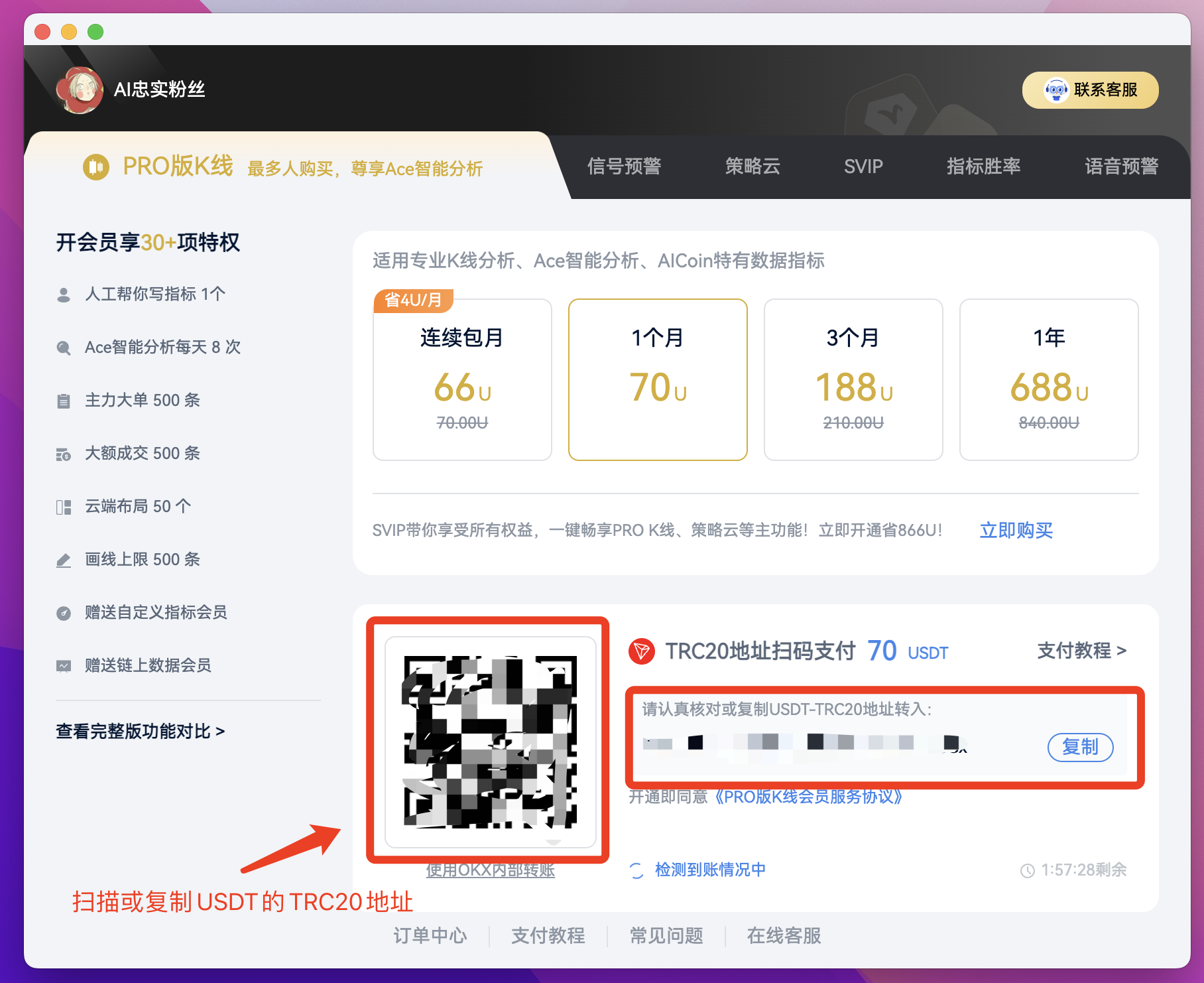Select the 连续包月 66U plan
The width and height of the screenshot is (1204, 983).
tap(462, 379)
